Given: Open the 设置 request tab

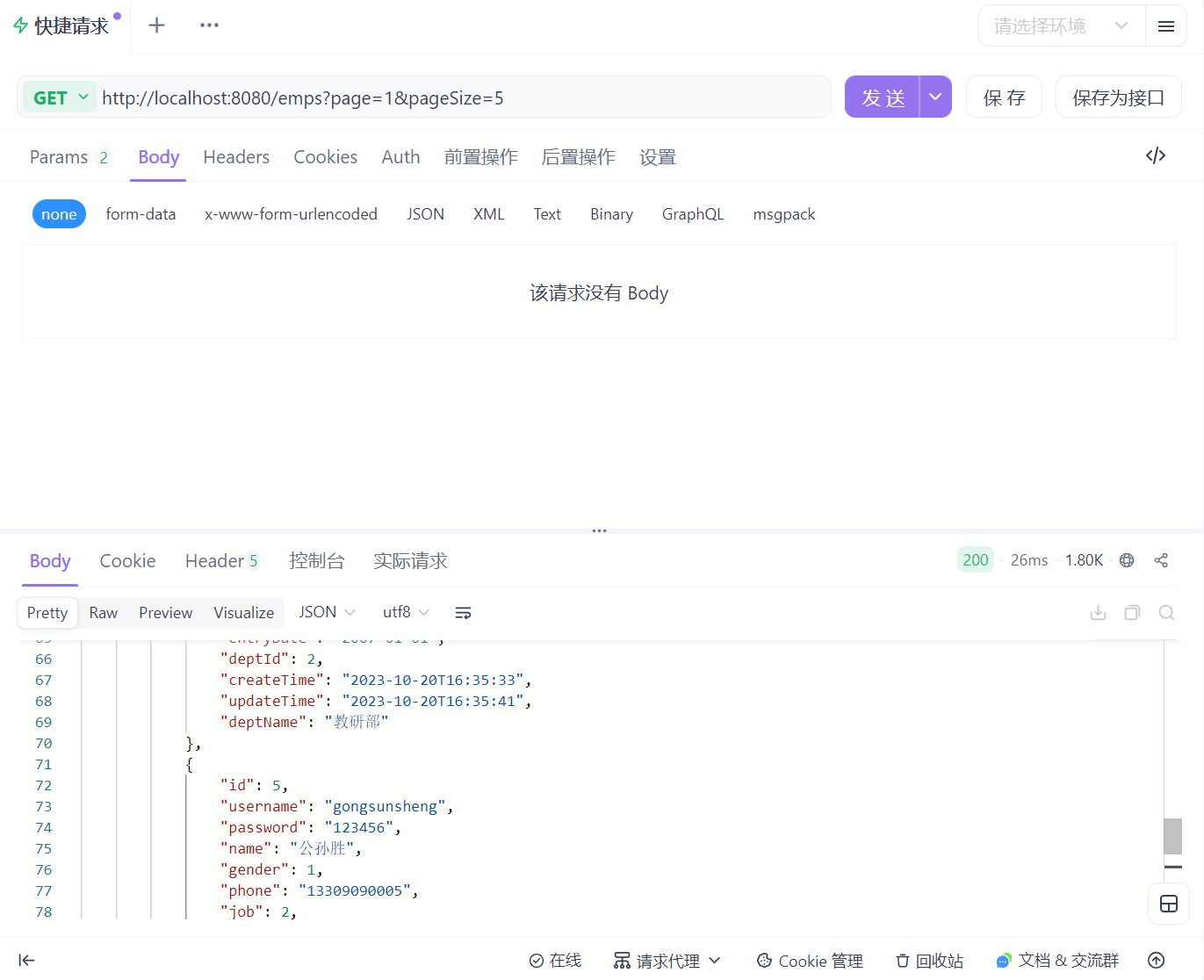Looking at the screenshot, I should [x=657, y=157].
